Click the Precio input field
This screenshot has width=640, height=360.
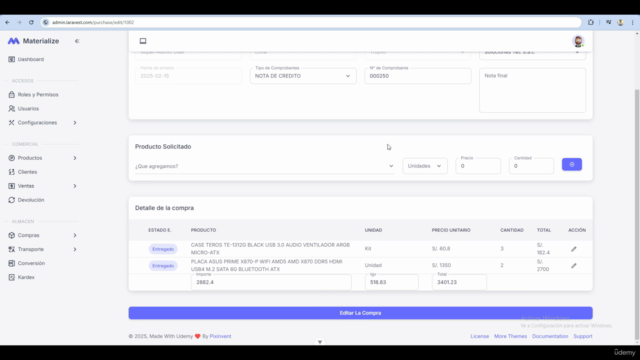478,166
